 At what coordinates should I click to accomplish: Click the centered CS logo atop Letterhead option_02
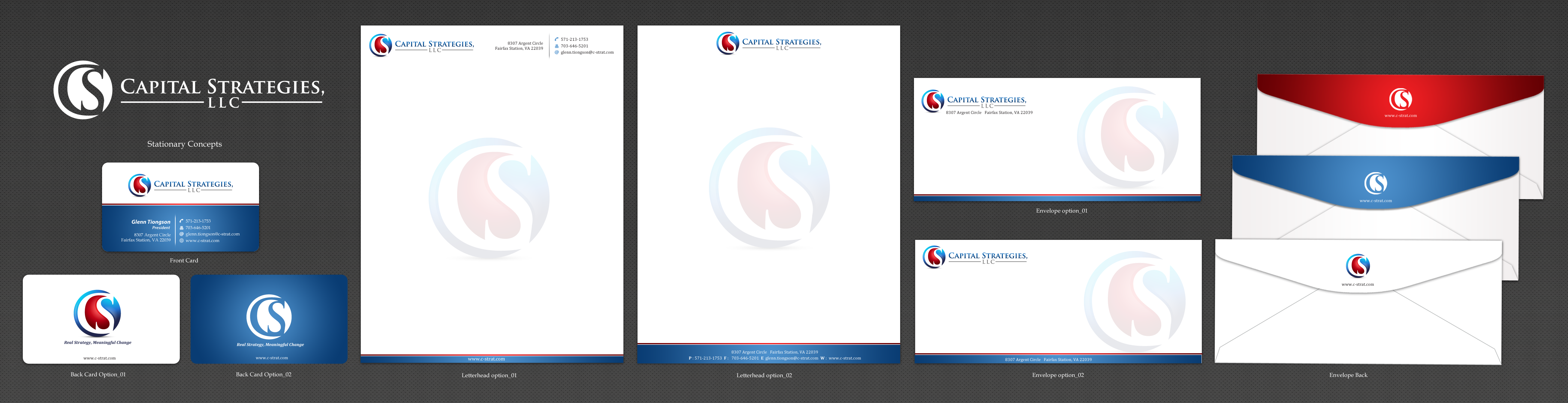click(x=727, y=43)
